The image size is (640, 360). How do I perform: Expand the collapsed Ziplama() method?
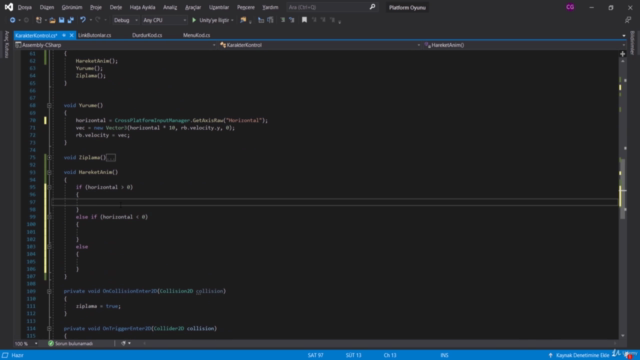[49, 158]
